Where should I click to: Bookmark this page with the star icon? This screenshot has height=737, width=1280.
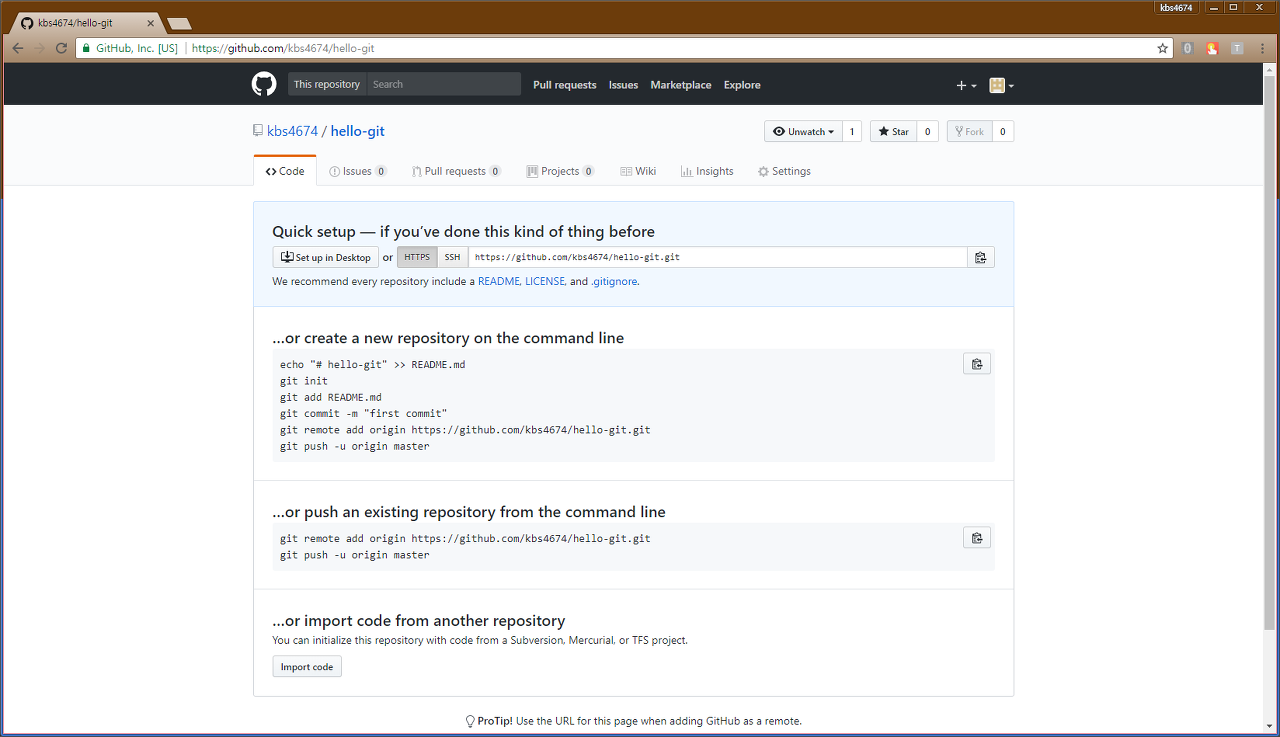(1162, 48)
